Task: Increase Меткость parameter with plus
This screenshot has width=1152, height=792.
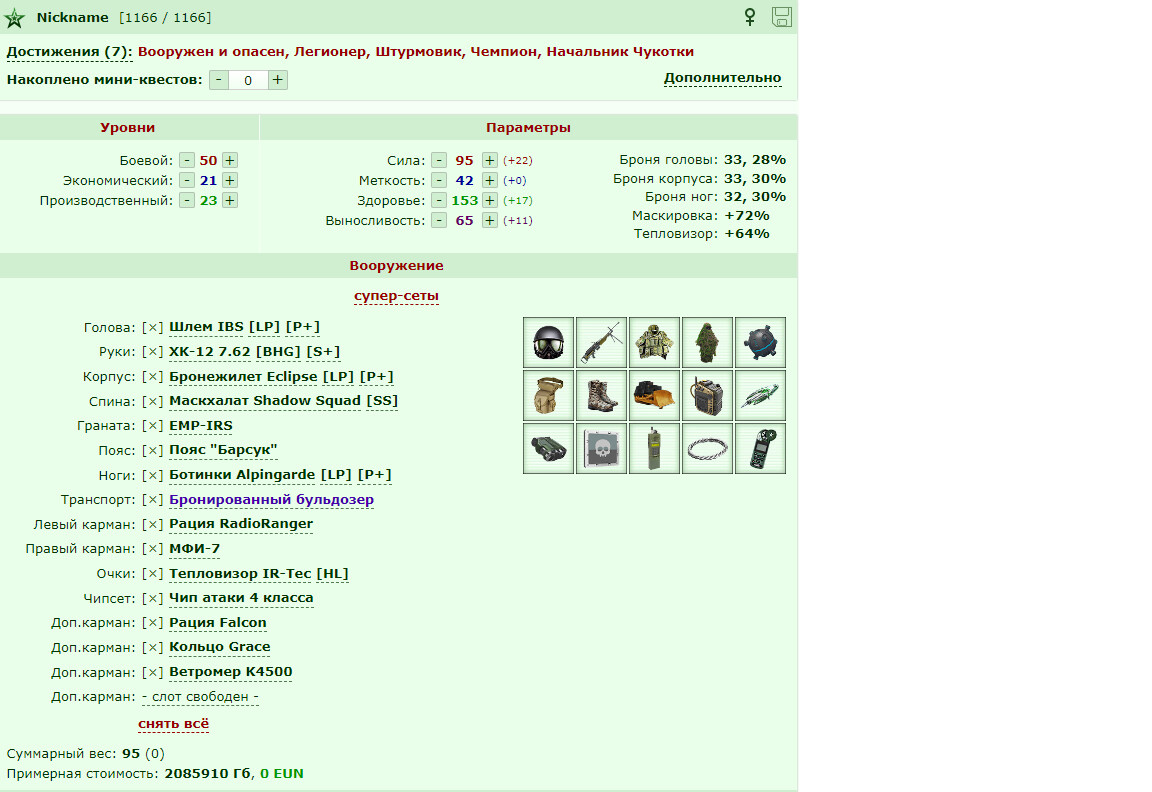Action: (490, 180)
